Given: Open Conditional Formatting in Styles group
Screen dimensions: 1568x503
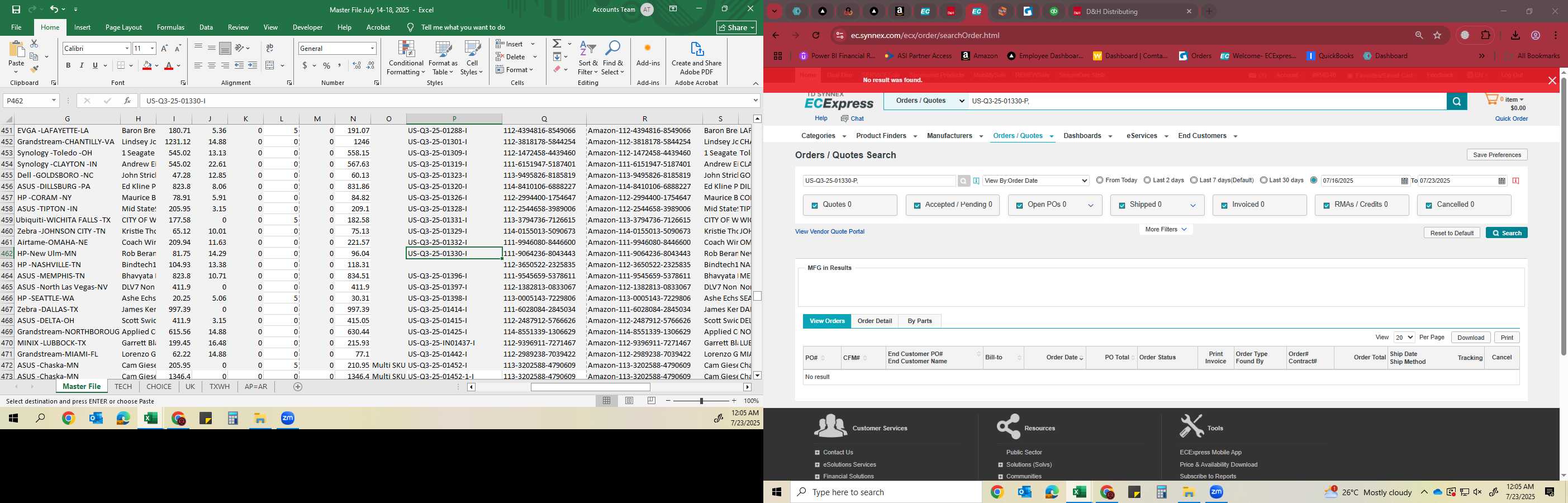Looking at the screenshot, I should point(406,58).
